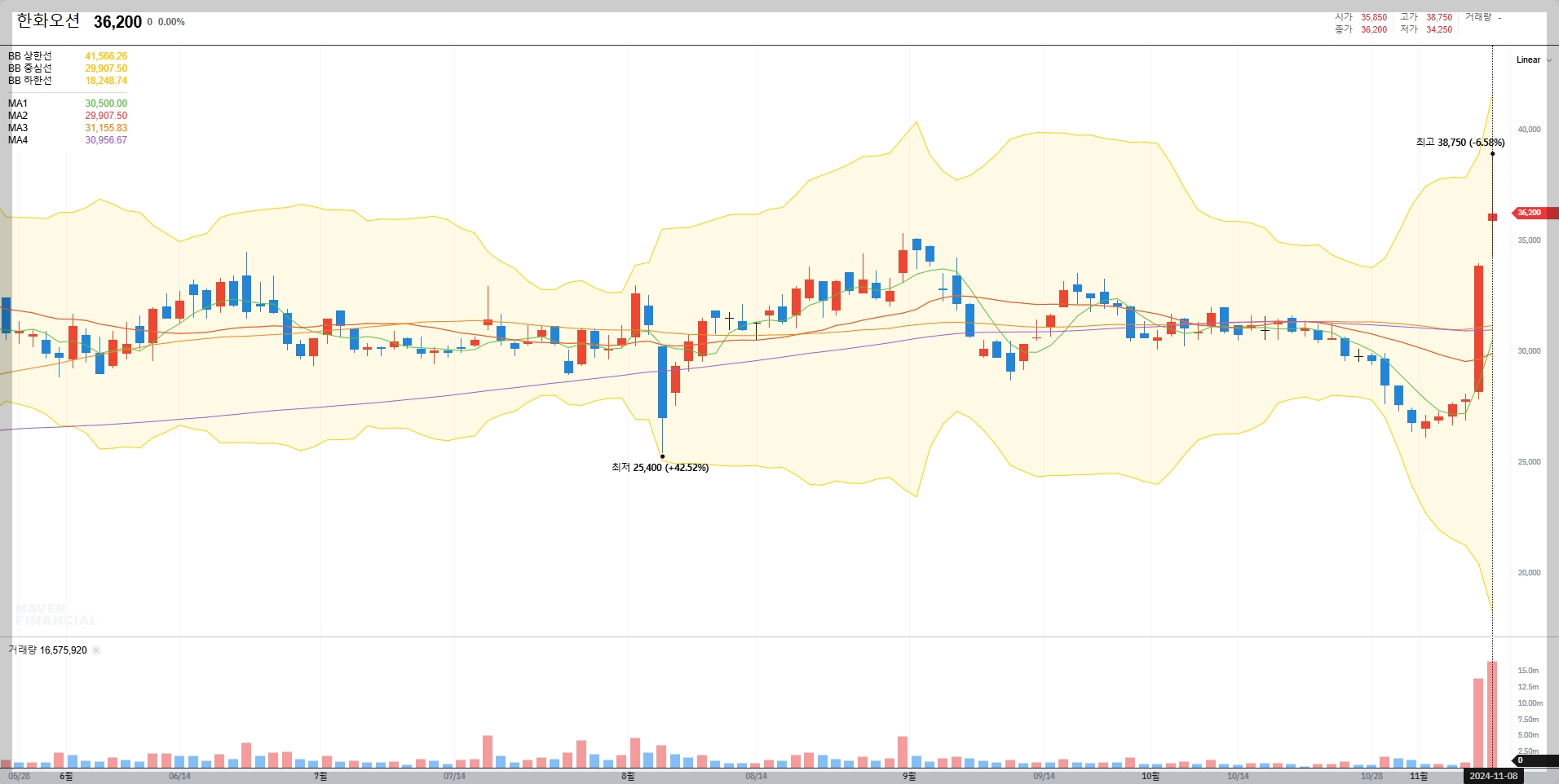The image size is (1559, 784).
Task: Click the 09/14 date axis label
Action: pos(1044,776)
